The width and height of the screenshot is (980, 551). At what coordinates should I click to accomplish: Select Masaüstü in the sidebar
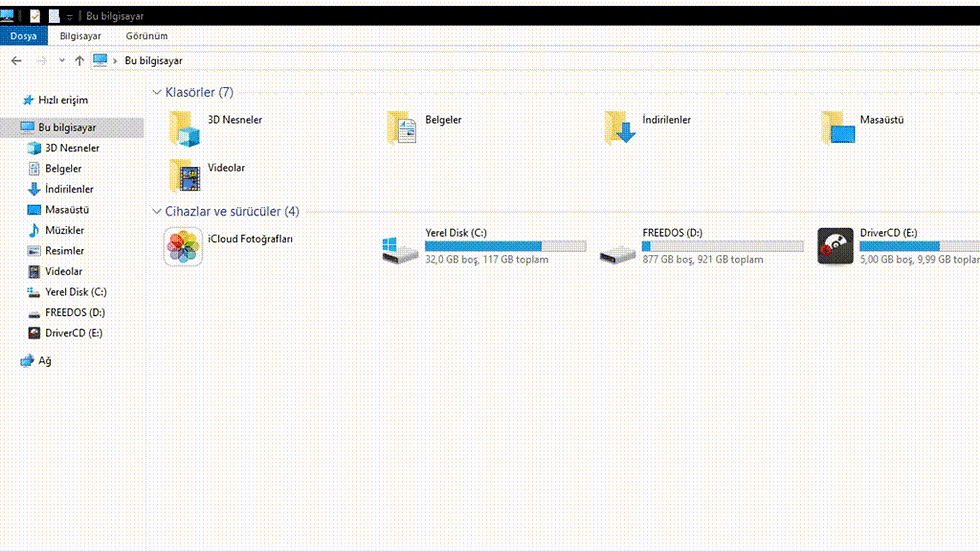coord(58,210)
